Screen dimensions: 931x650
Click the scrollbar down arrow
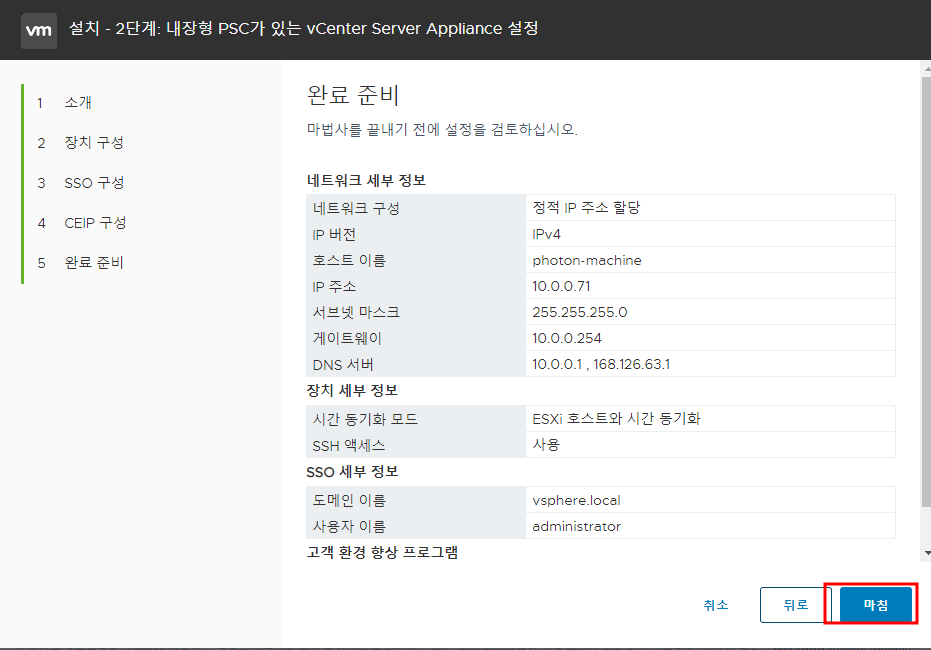click(x=927, y=553)
